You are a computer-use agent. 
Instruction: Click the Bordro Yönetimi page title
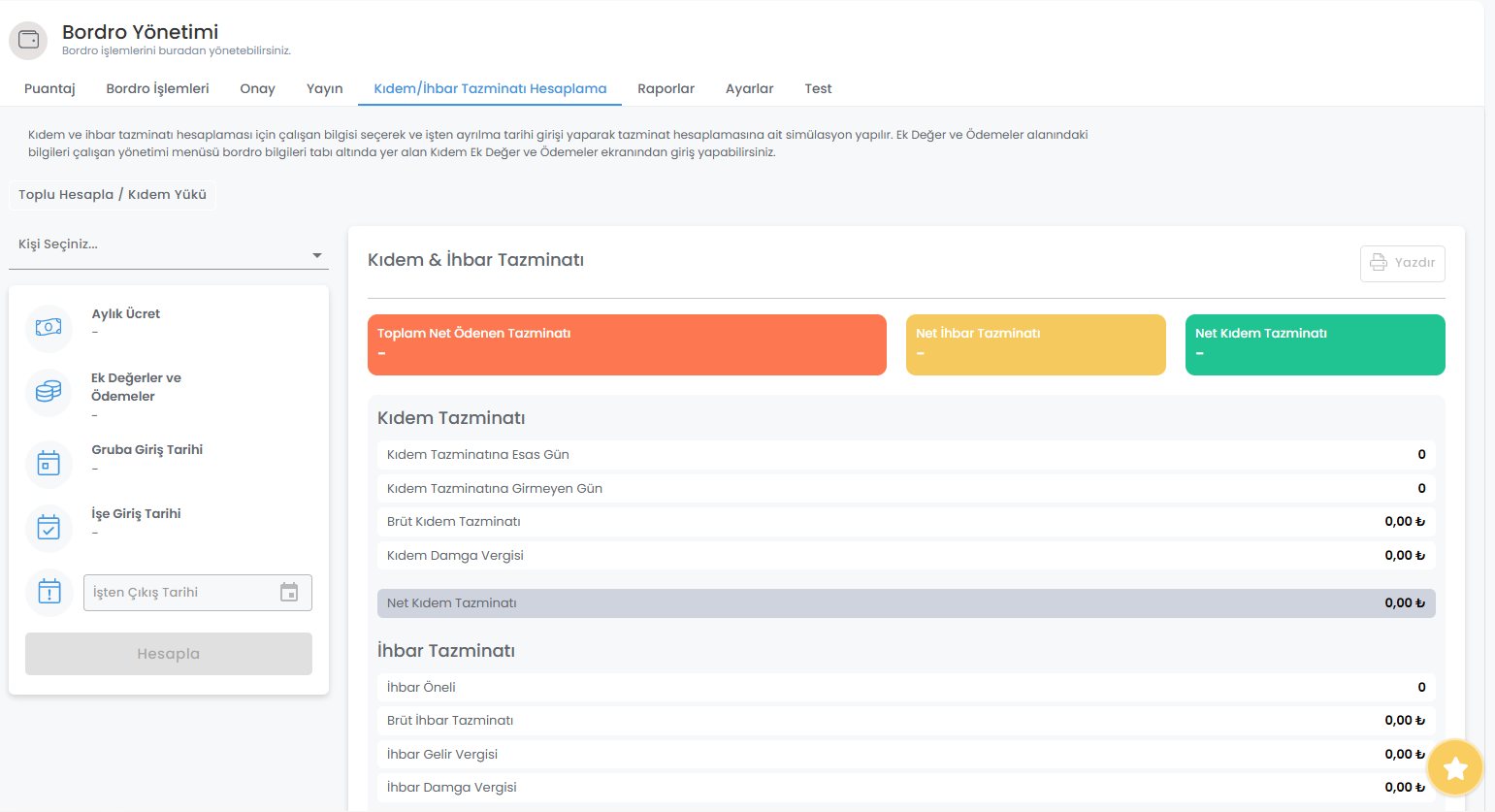click(x=140, y=32)
